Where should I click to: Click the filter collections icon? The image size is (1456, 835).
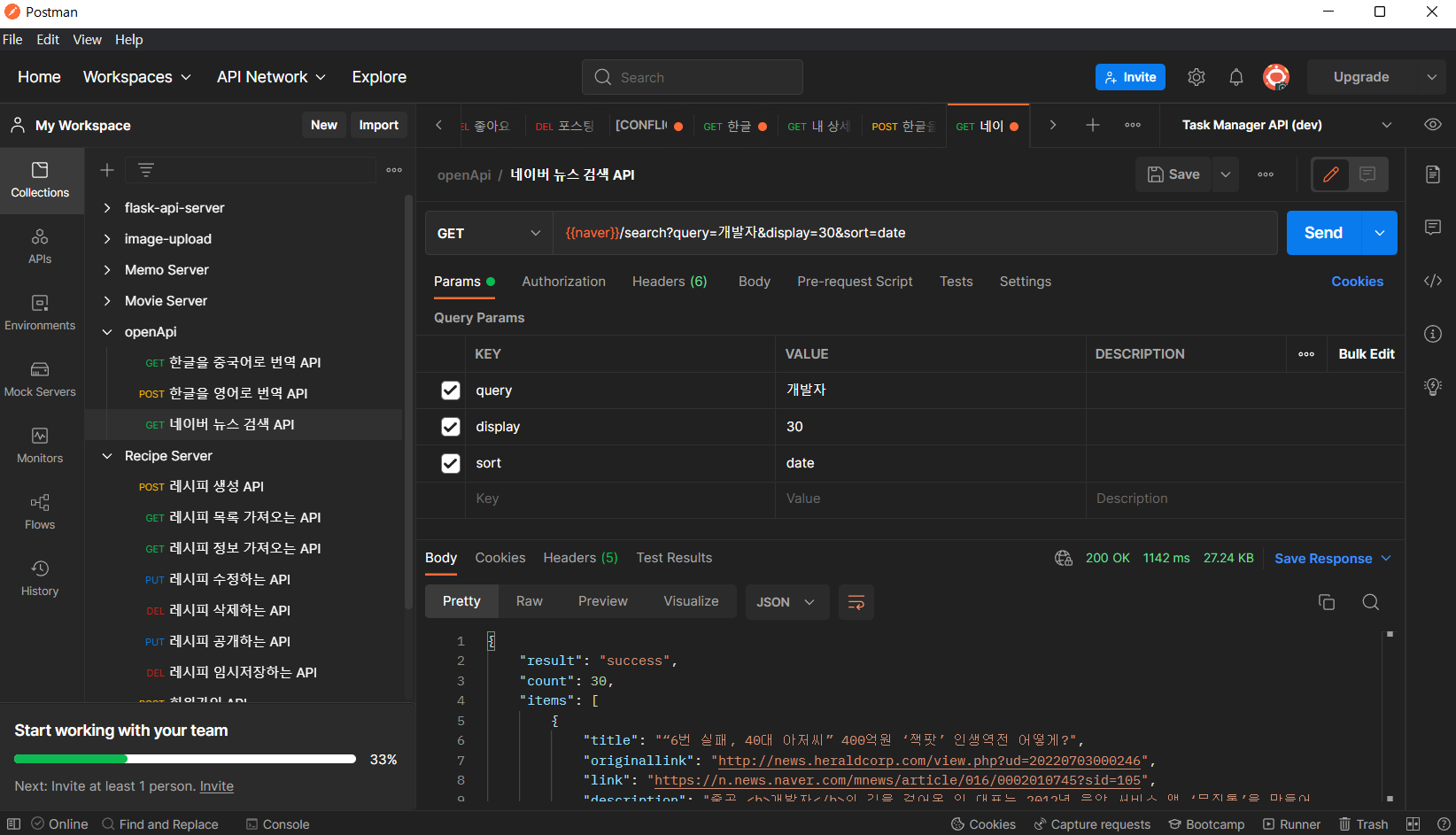(146, 170)
